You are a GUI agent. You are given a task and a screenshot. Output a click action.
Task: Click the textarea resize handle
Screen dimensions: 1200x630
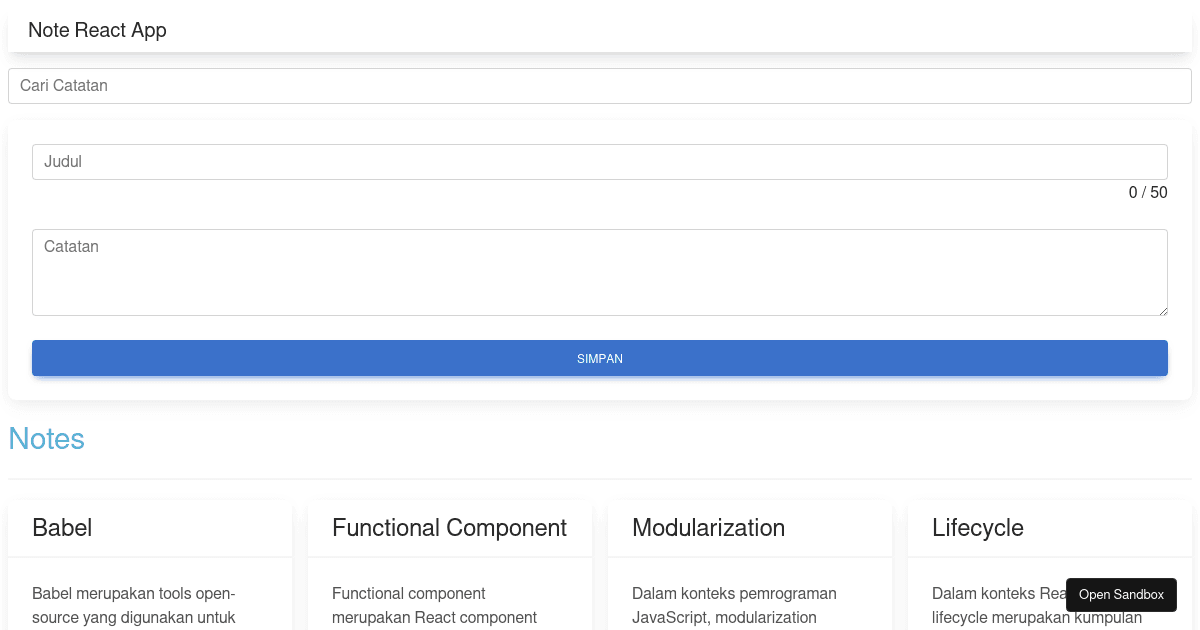(1163, 310)
